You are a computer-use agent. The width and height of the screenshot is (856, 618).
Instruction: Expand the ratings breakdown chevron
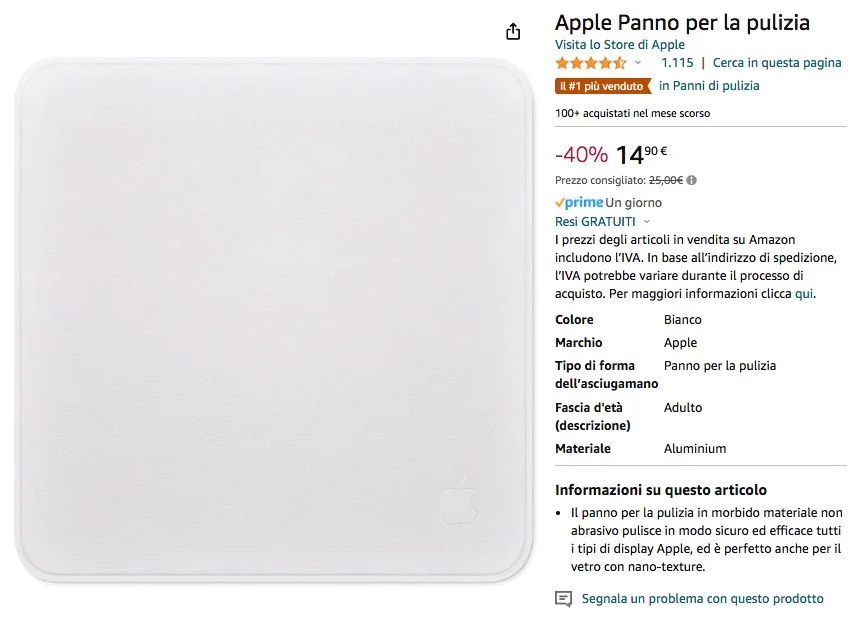pyautogui.click(x=638, y=63)
